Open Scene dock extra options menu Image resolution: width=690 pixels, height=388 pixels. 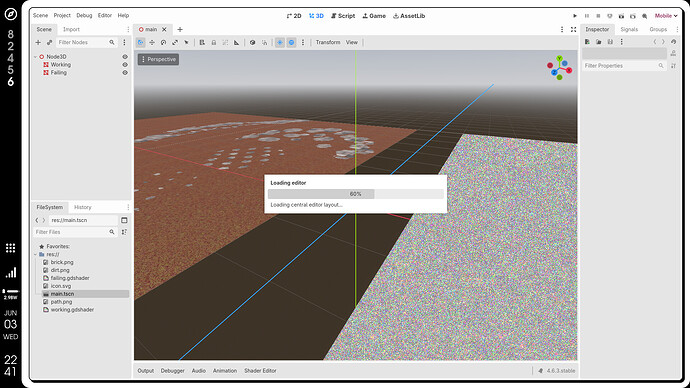tap(124, 42)
